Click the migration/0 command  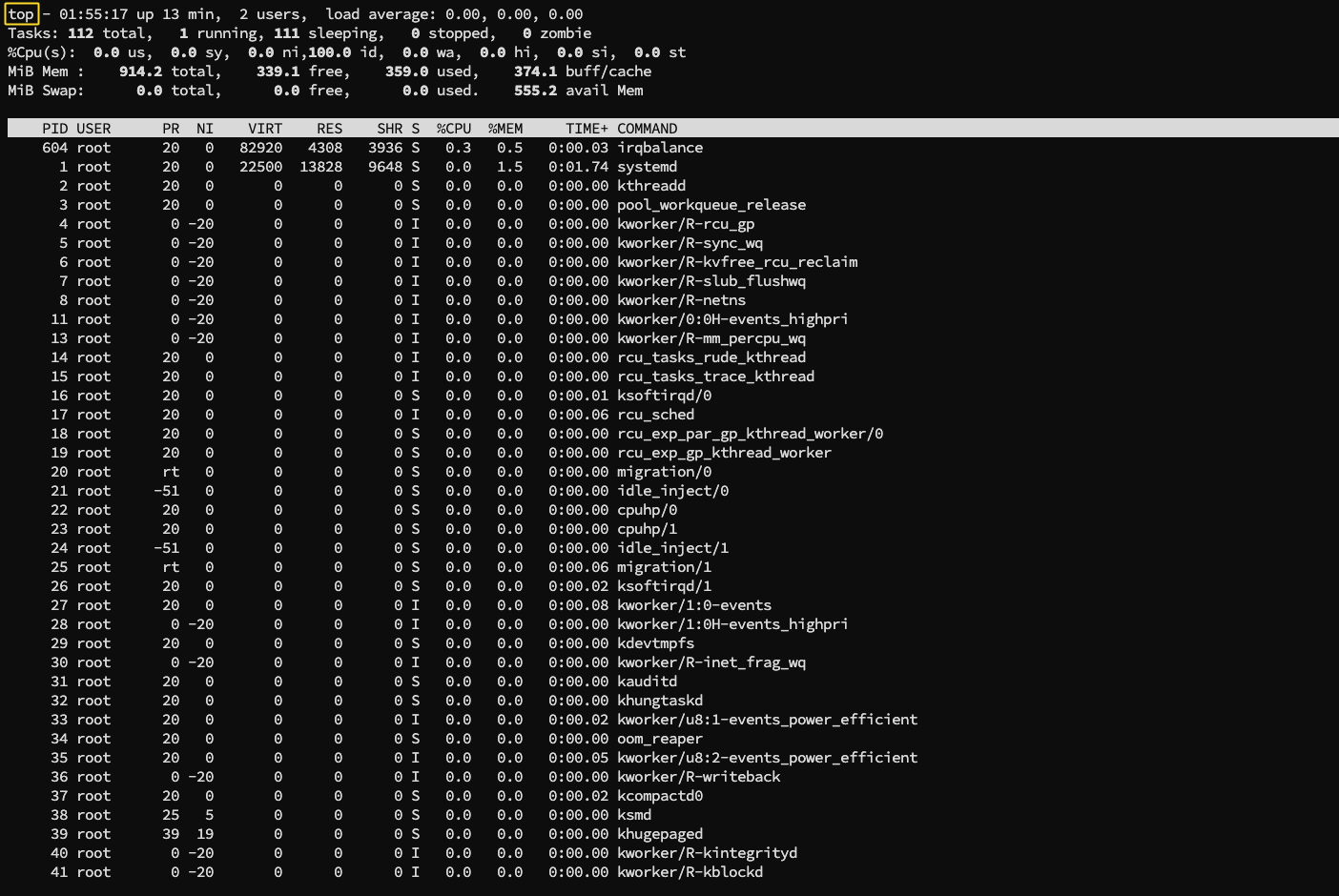pyautogui.click(x=665, y=472)
